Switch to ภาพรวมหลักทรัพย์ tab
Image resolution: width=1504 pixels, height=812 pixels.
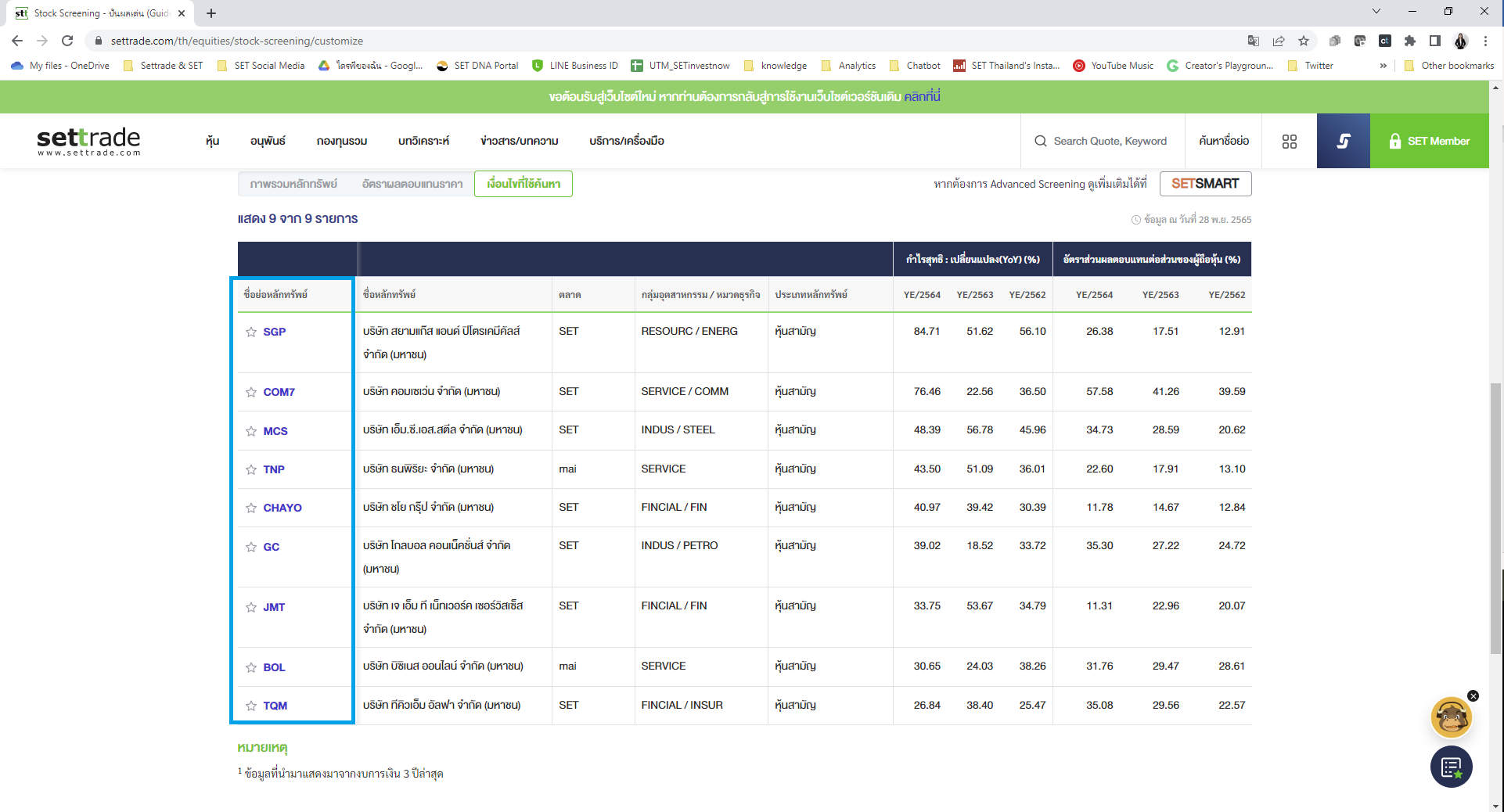[x=293, y=184]
